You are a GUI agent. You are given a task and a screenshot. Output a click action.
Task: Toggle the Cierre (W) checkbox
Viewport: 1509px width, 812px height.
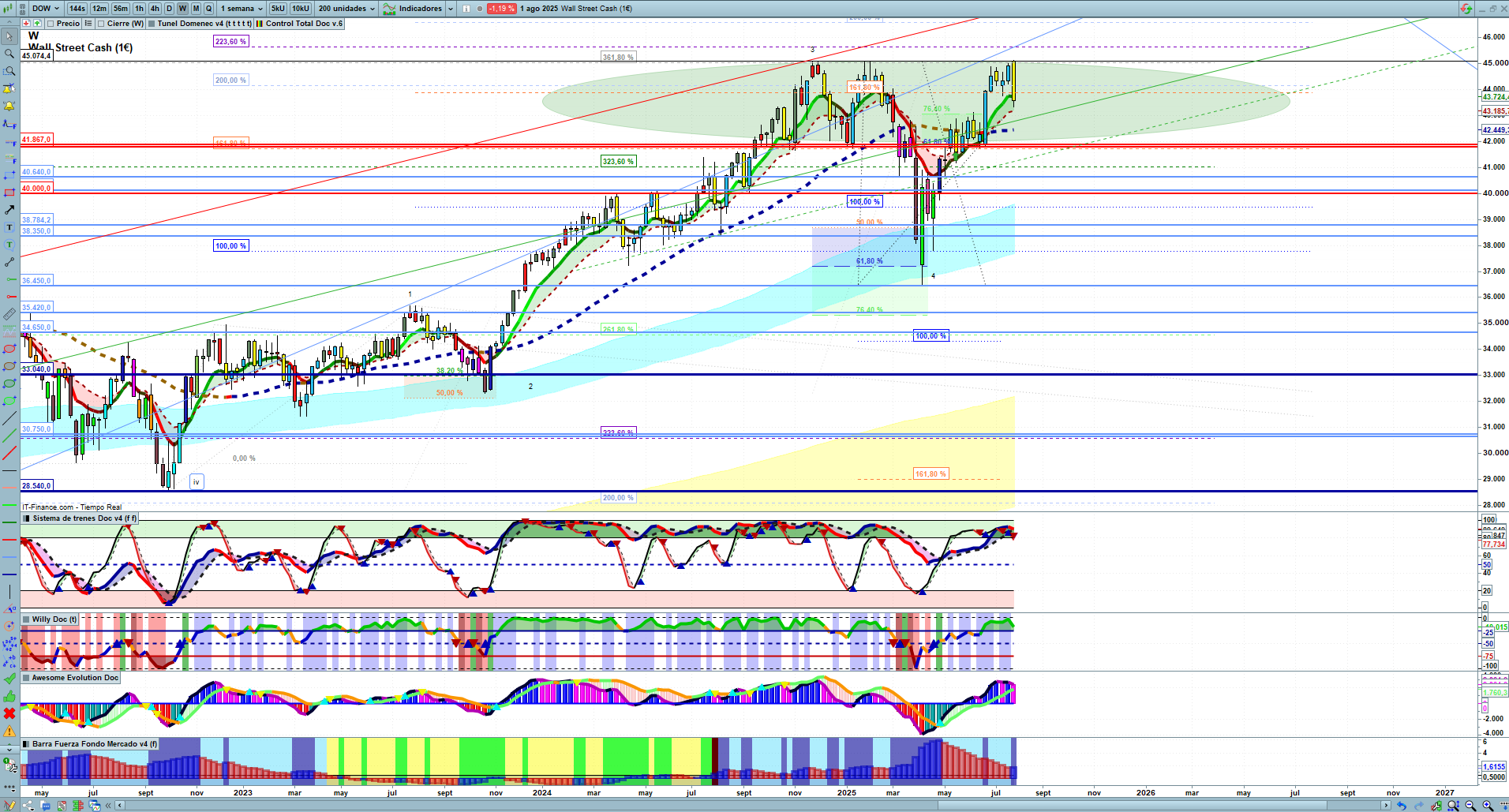[x=101, y=24]
